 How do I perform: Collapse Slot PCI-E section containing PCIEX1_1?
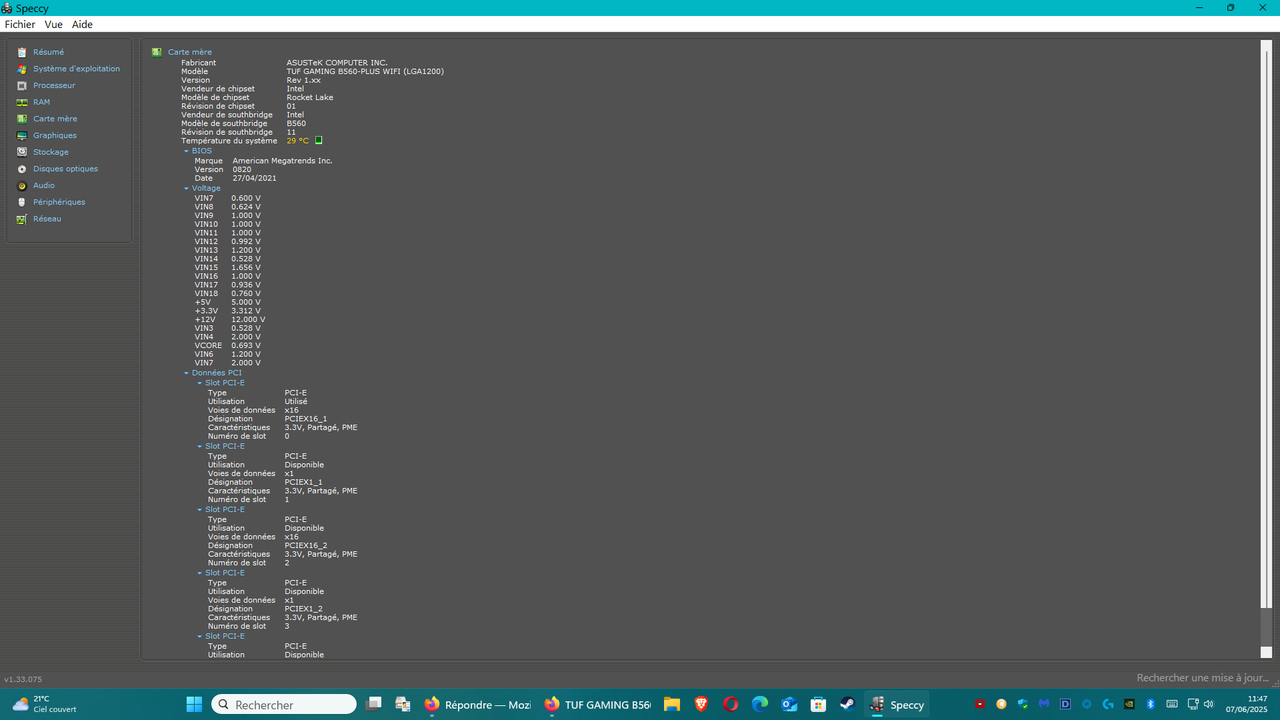coord(199,446)
